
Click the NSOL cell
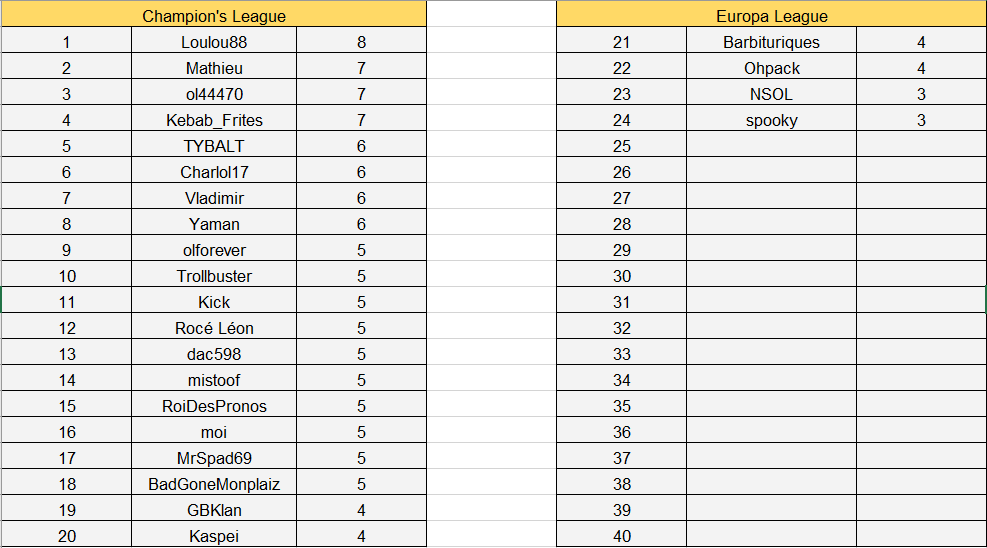pyautogui.click(x=771, y=94)
